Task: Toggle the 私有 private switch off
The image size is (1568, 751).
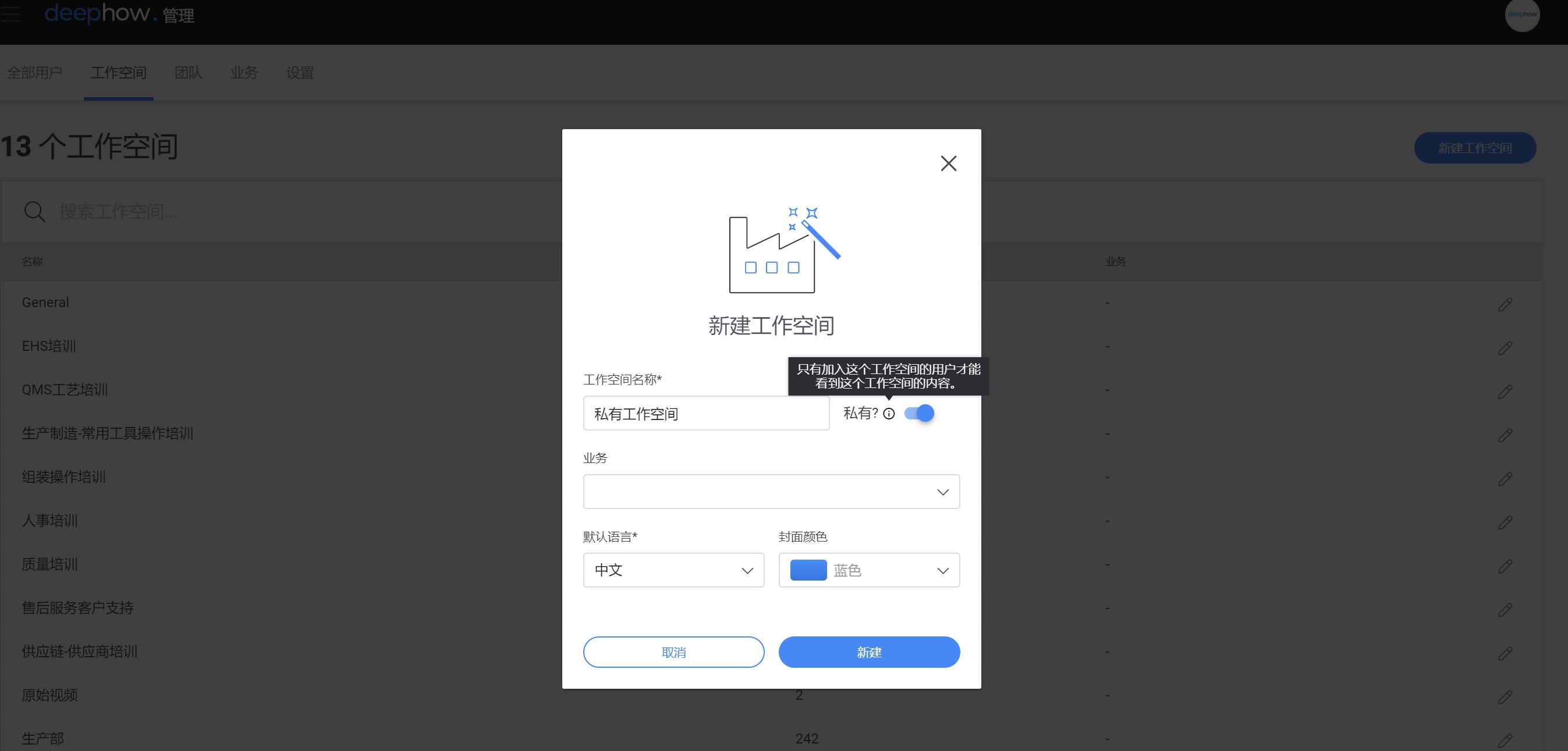Action: pyautogui.click(x=919, y=413)
